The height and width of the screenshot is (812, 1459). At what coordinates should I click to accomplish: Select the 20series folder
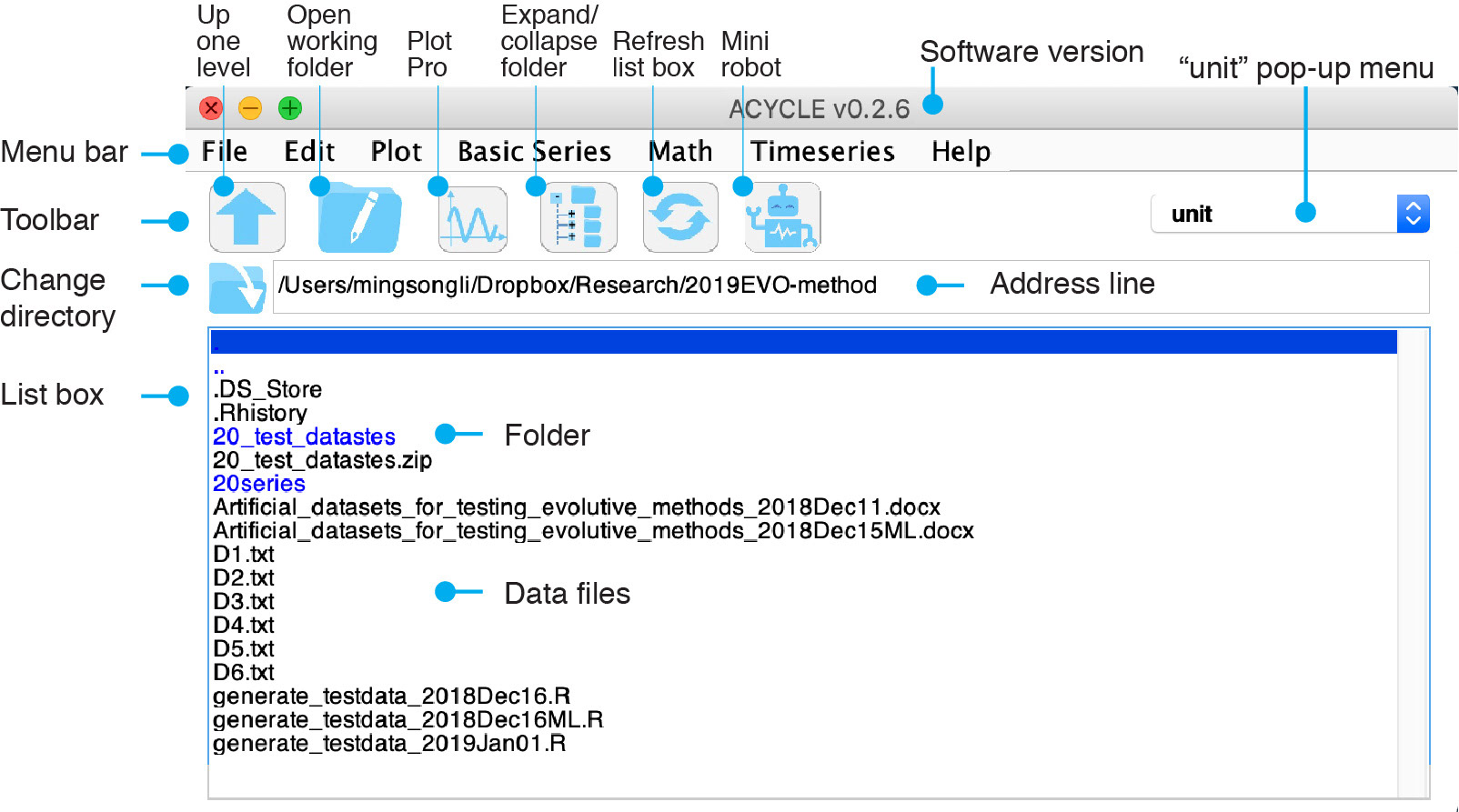point(259,484)
